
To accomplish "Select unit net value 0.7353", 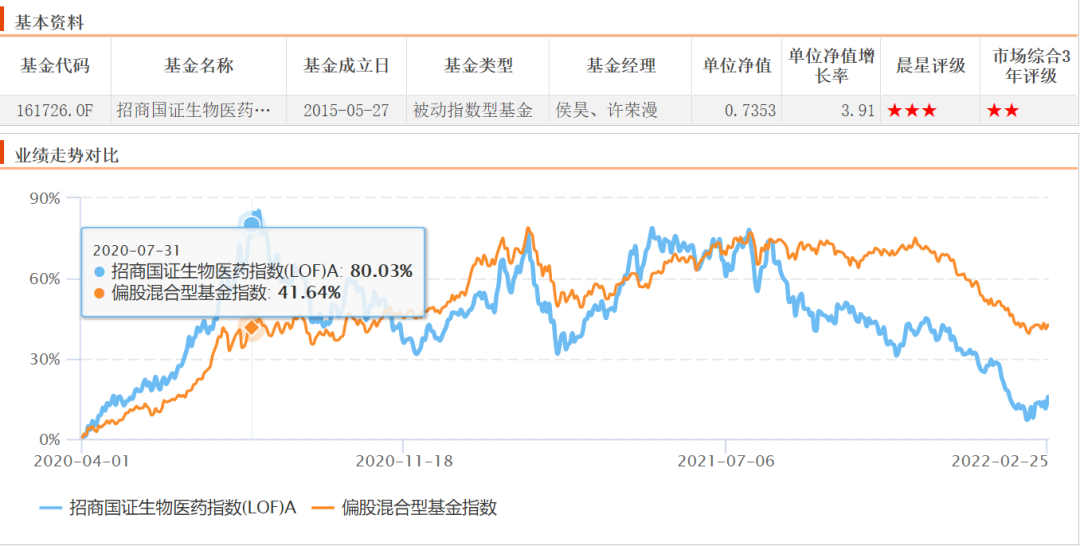I will click(x=749, y=110).
